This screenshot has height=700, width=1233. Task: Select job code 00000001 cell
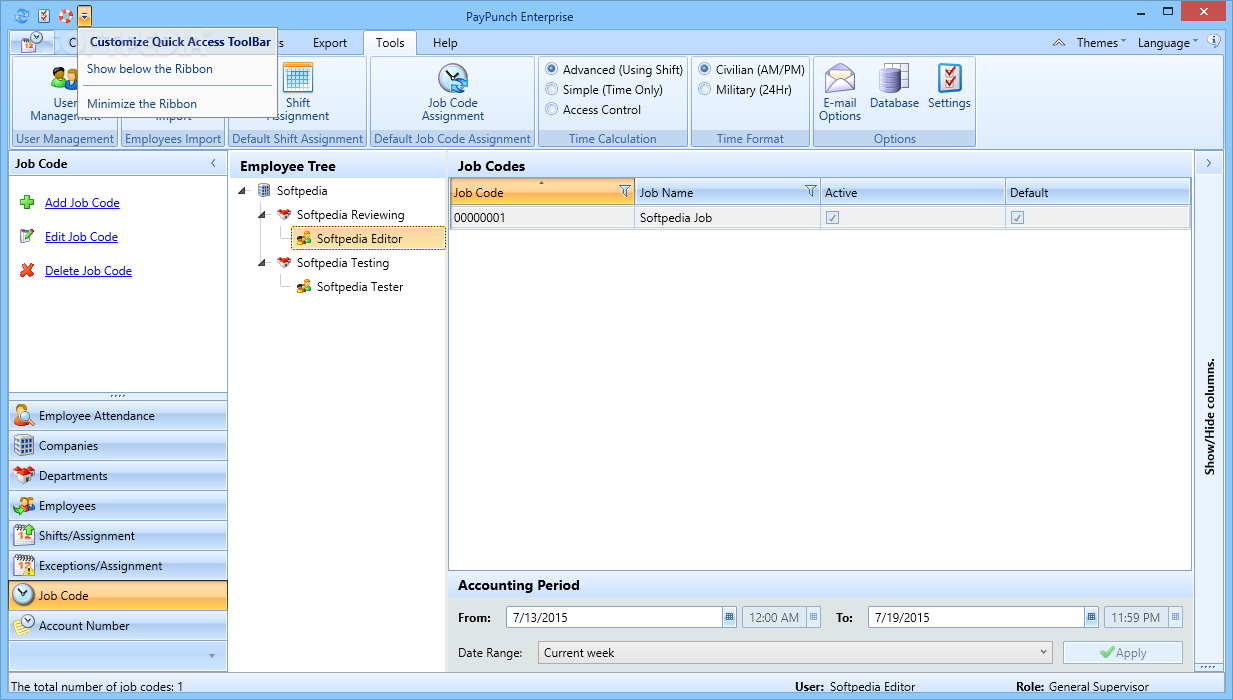tap(542, 218)
